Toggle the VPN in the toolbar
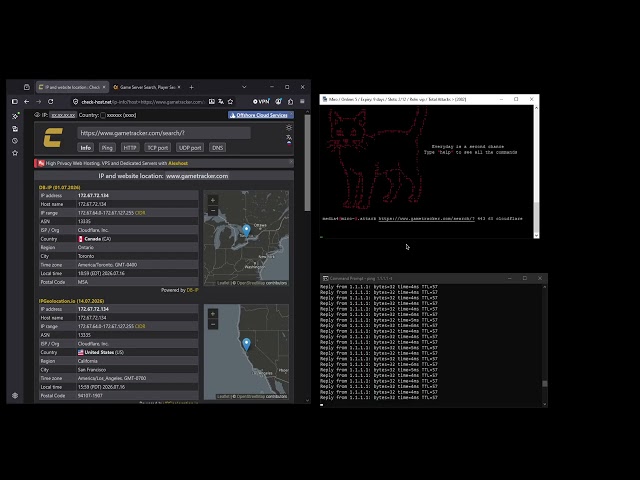 pos(261,102)
